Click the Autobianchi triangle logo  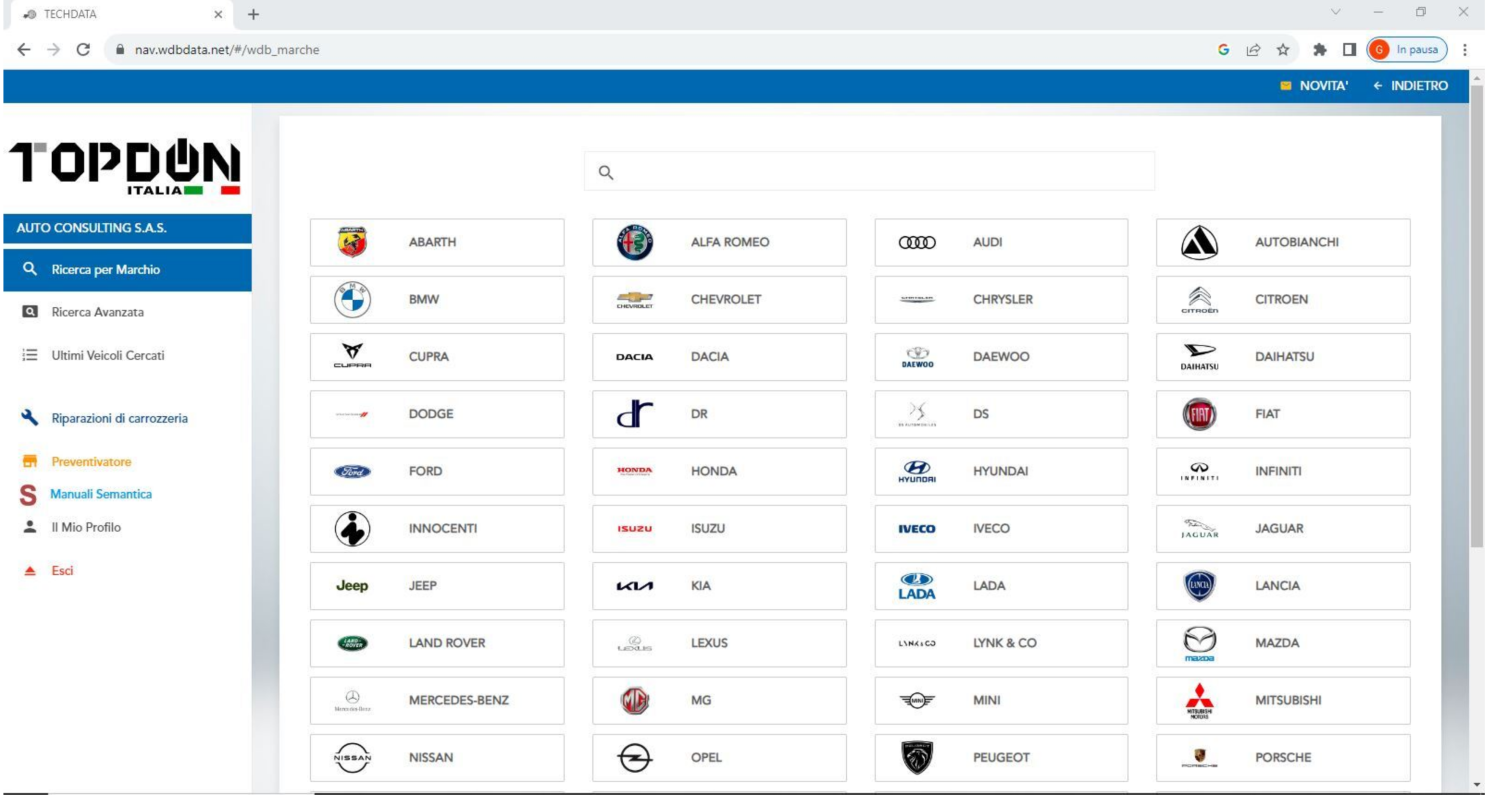click(1199, 242)
